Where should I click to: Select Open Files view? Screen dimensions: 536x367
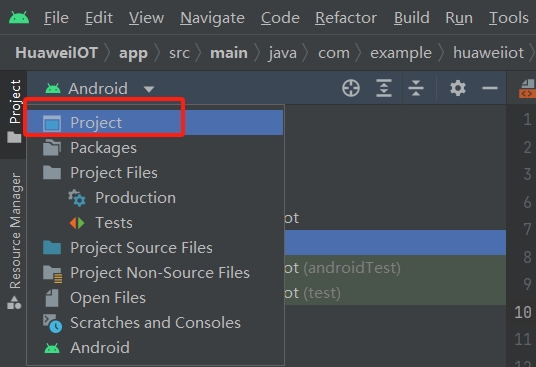point(155,297)
